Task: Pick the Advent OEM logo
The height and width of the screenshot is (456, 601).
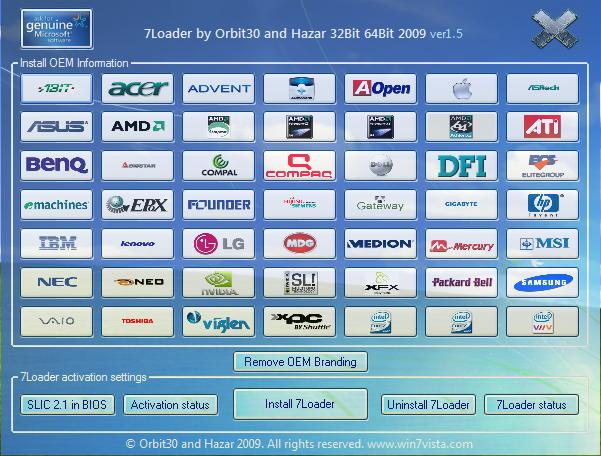Action: point(218,89)
